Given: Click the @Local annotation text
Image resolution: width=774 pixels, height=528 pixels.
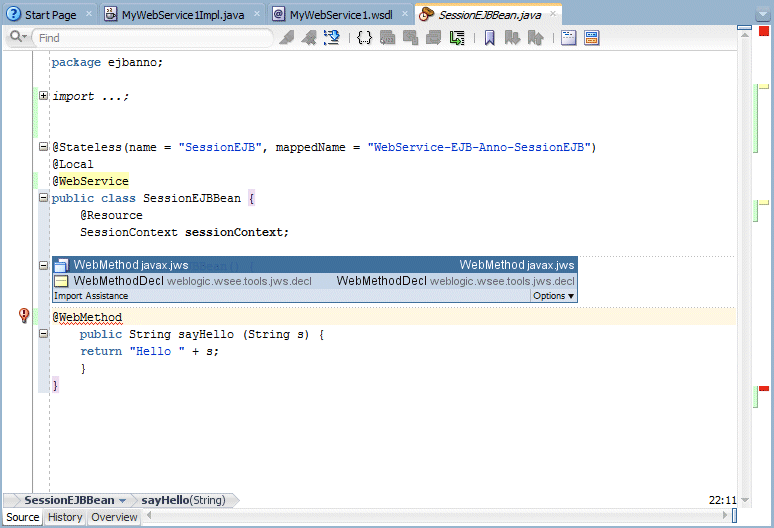Looking at the screenshot, I should tap(73, 164).
